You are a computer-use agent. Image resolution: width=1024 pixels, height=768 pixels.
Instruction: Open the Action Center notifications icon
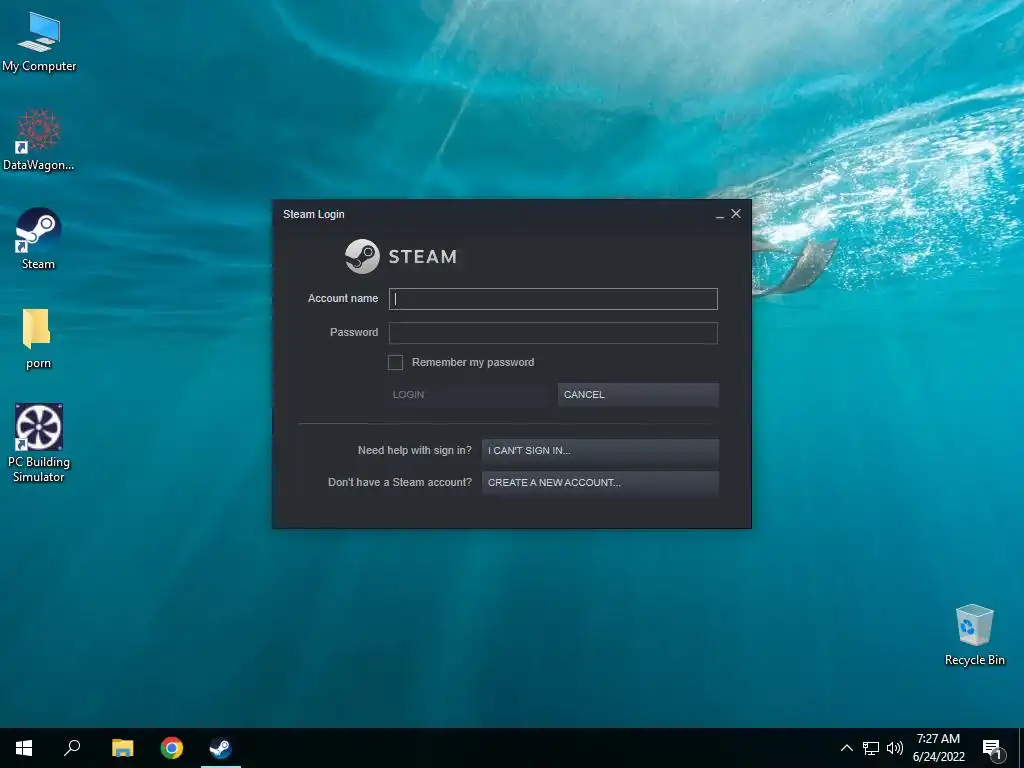992,748
